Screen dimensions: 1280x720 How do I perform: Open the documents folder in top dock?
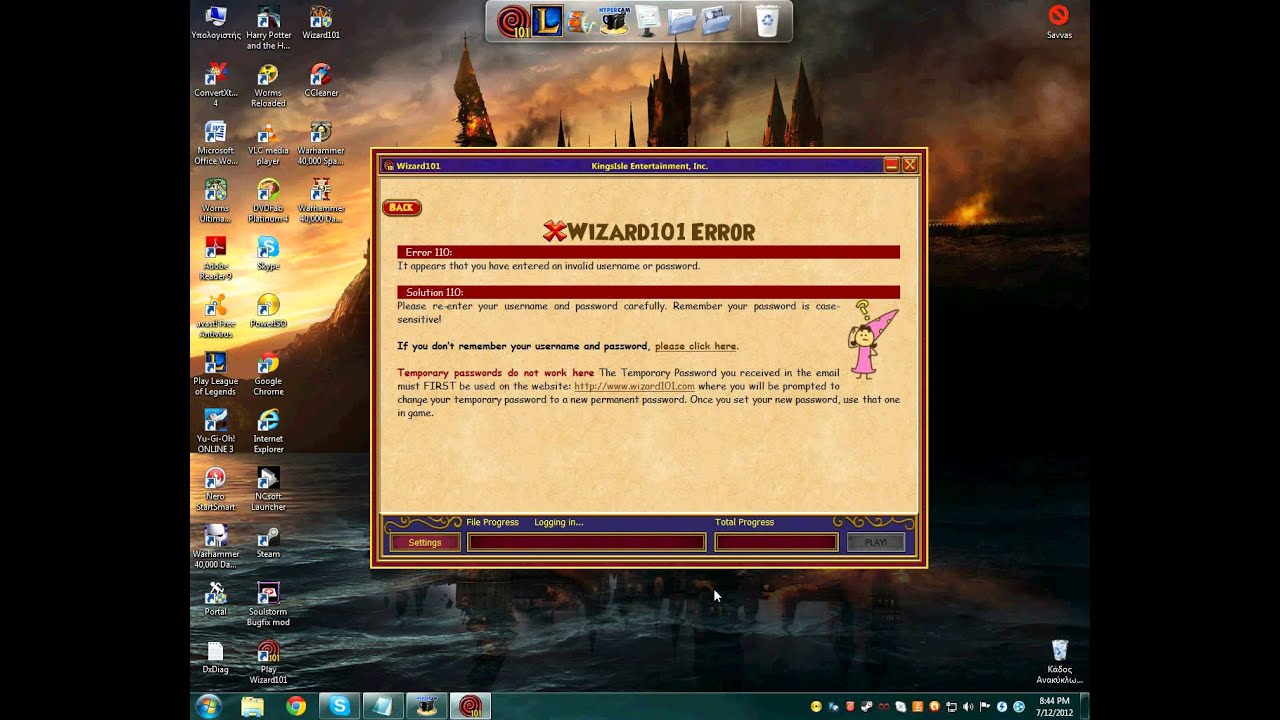tap(681, 21)
